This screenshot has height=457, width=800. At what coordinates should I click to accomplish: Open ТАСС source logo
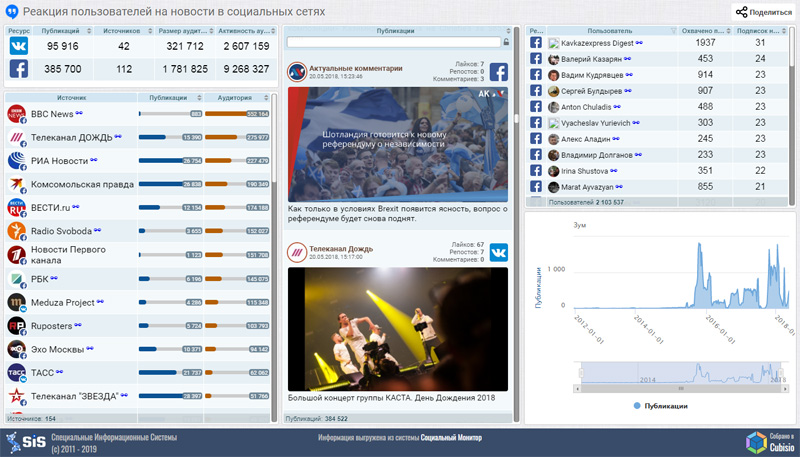(x=16, y=373)
